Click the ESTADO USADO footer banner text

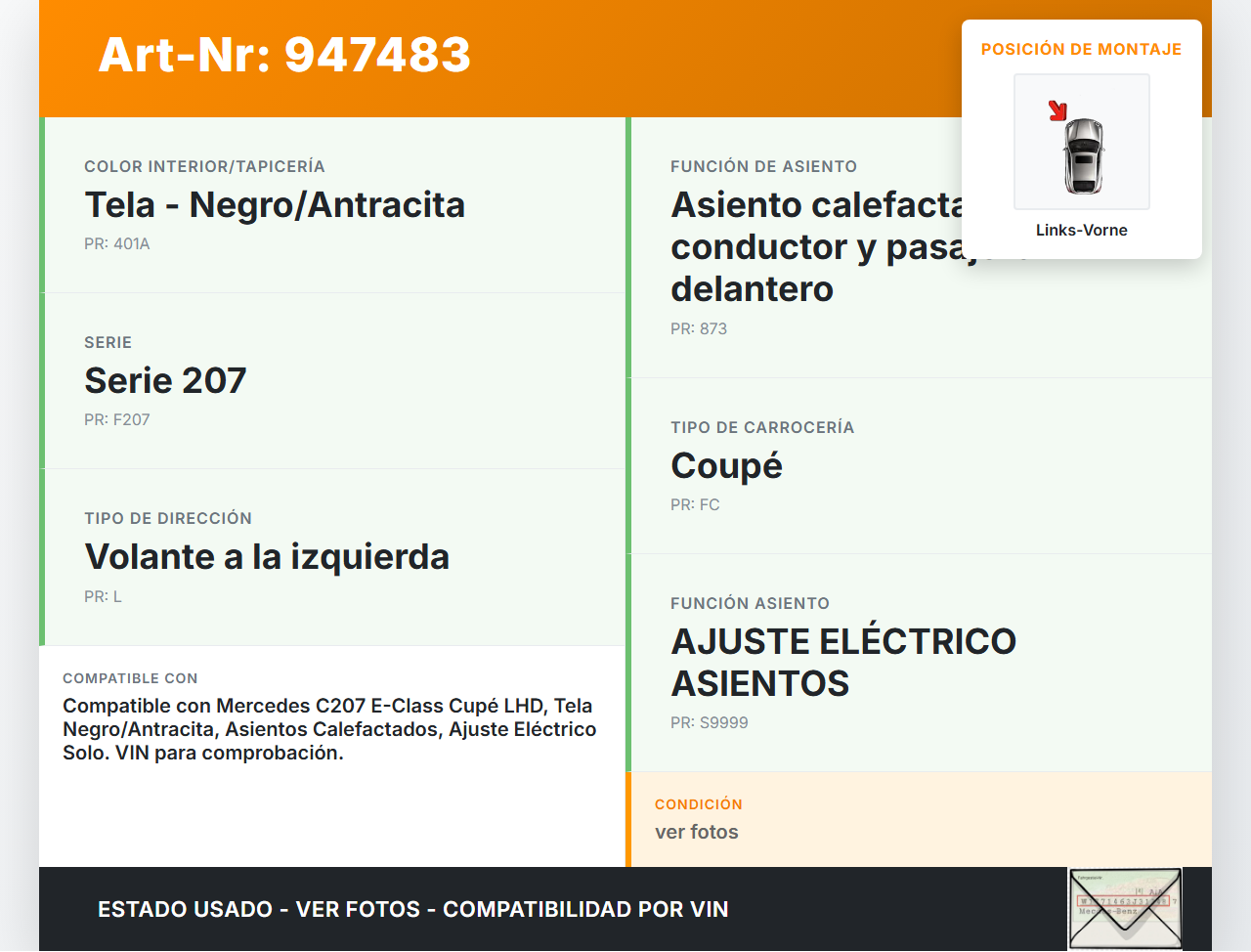[413, 909]
